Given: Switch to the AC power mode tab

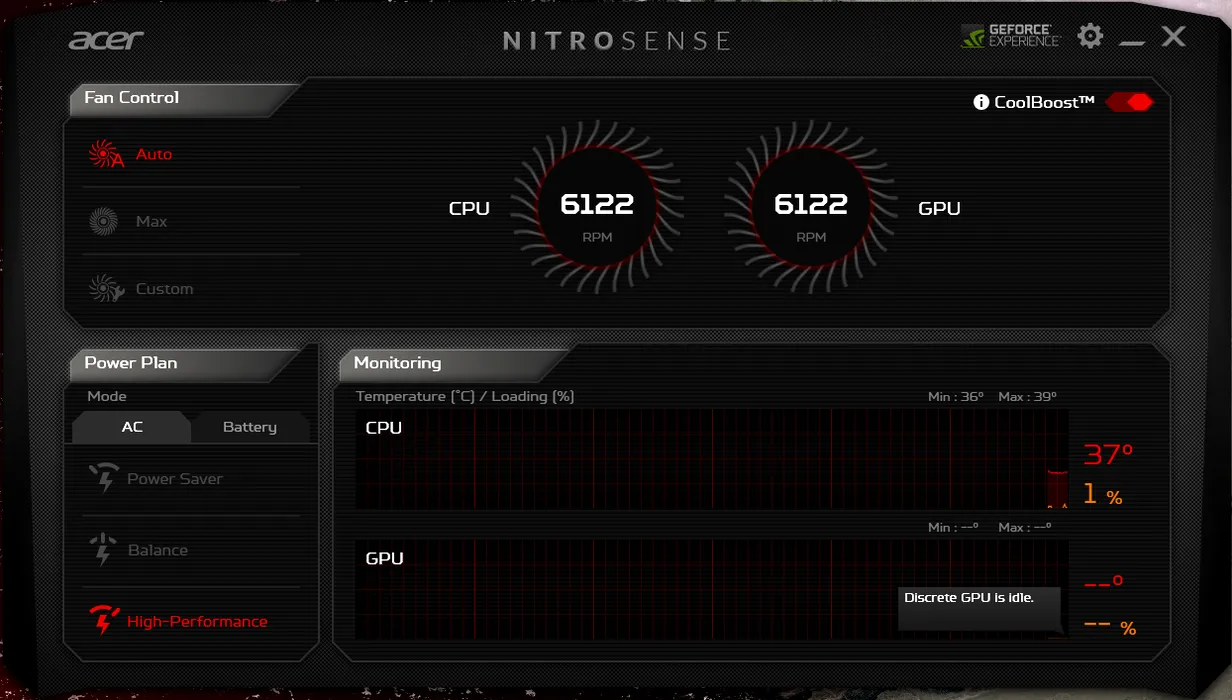Looking at the screenshot, I should [x=131, y=427].
